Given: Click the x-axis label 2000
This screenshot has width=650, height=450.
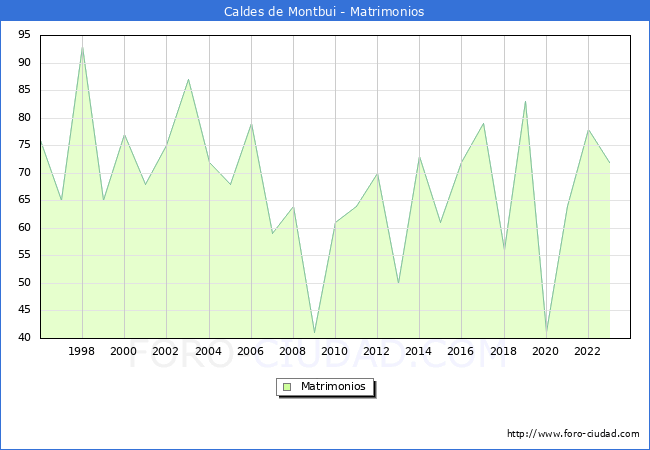Looking at the screenshot, I should pos(124,351).
